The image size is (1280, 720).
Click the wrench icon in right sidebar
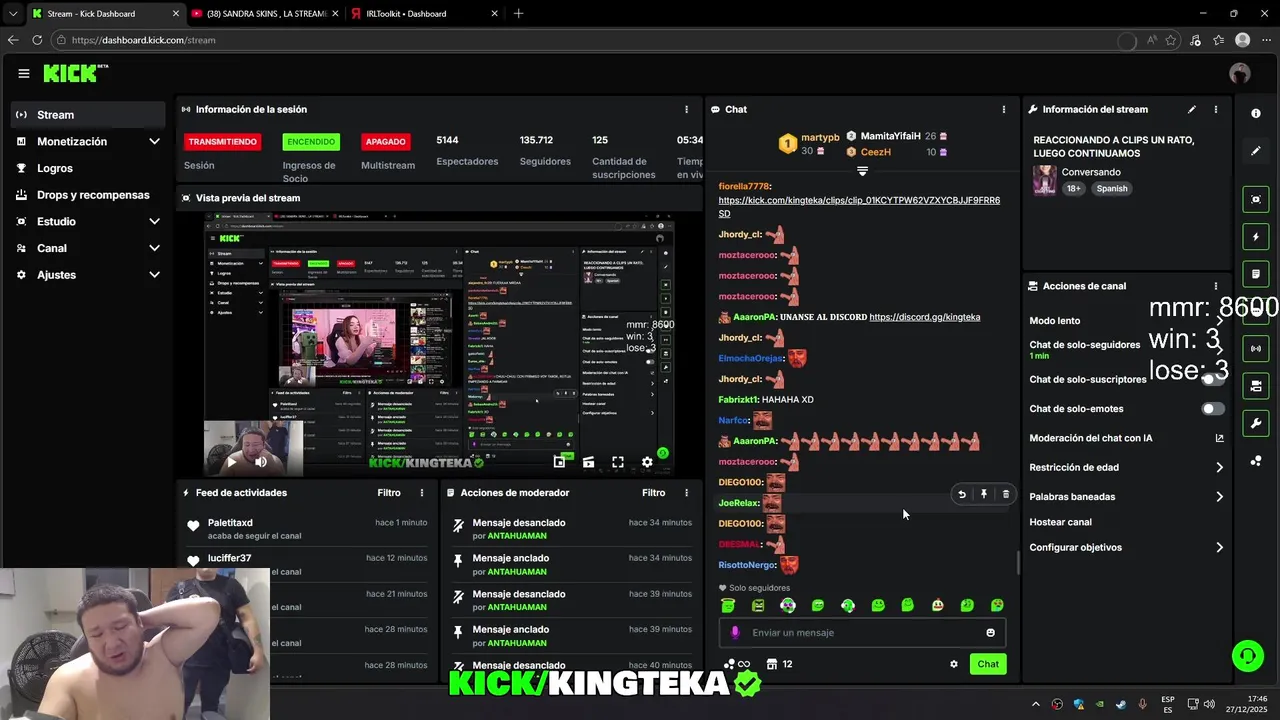pyautogui.click(x=1256, y=423)
